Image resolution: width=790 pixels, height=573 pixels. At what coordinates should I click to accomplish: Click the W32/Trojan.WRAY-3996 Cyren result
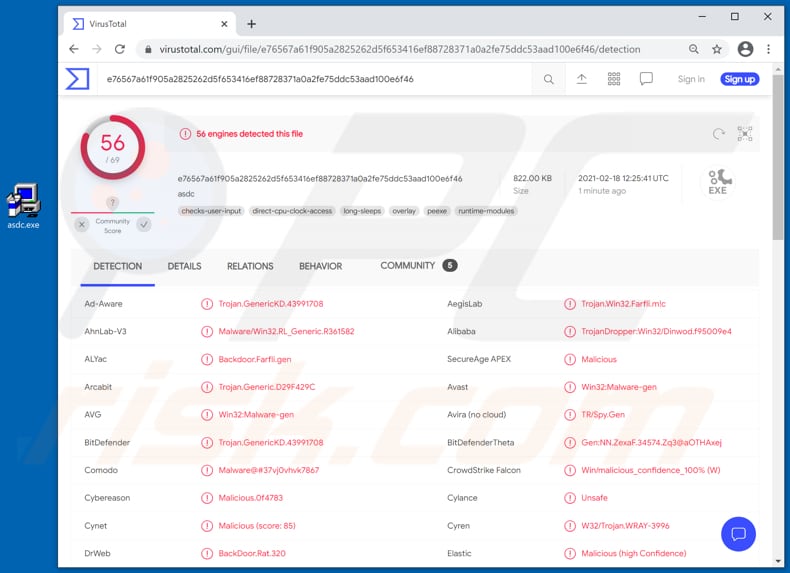click(x=625, y=526)
